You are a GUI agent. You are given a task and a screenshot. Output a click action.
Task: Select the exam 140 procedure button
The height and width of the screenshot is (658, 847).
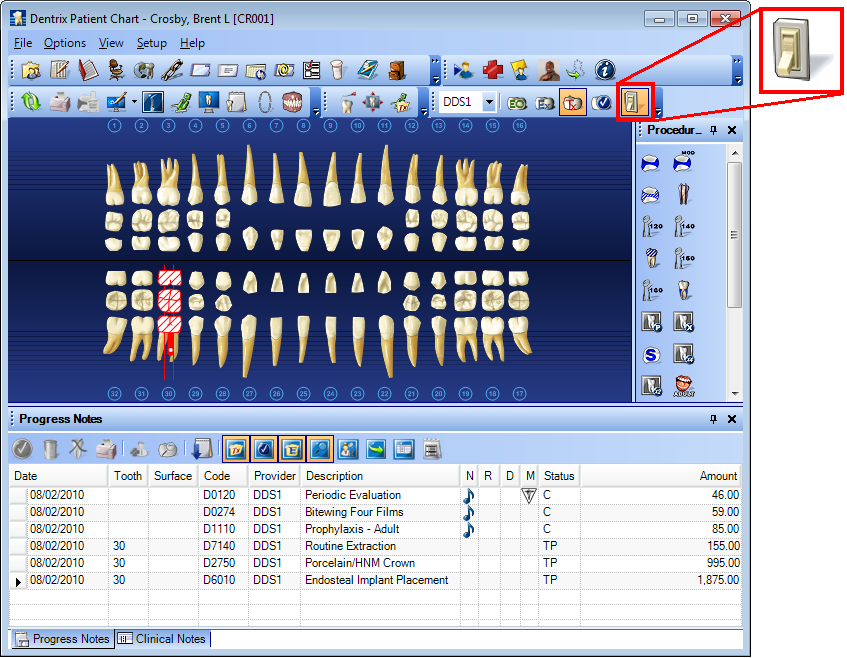point(684,226)
